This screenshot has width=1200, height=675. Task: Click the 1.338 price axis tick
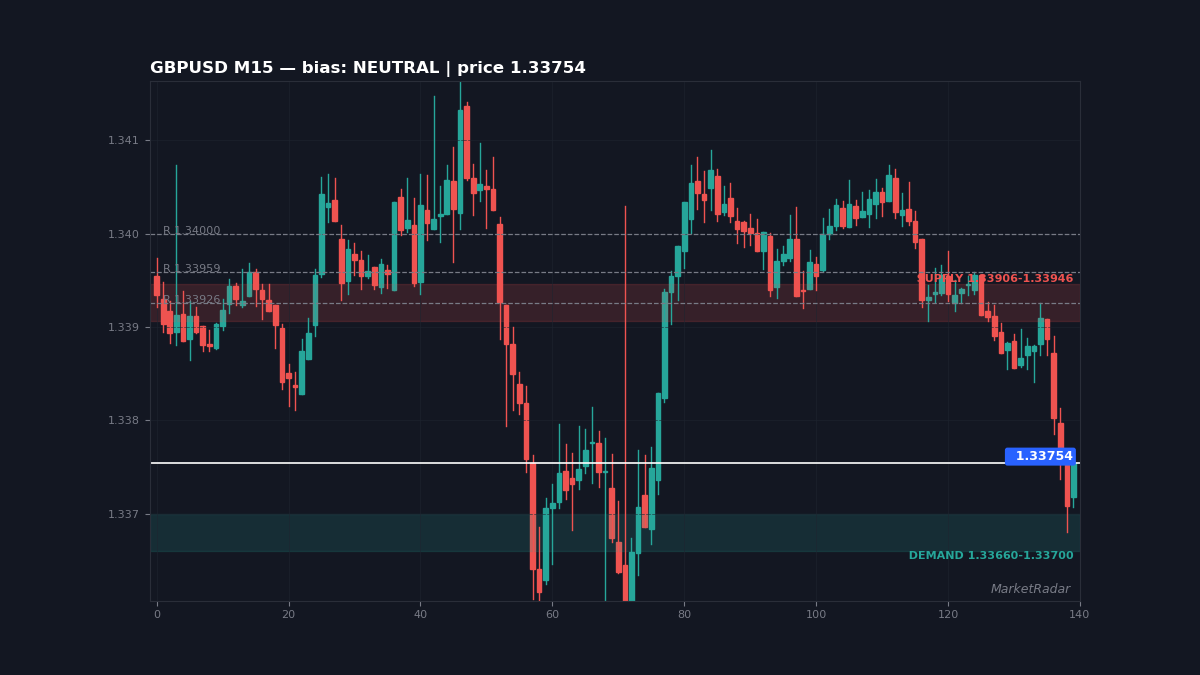tap(123, 420)
